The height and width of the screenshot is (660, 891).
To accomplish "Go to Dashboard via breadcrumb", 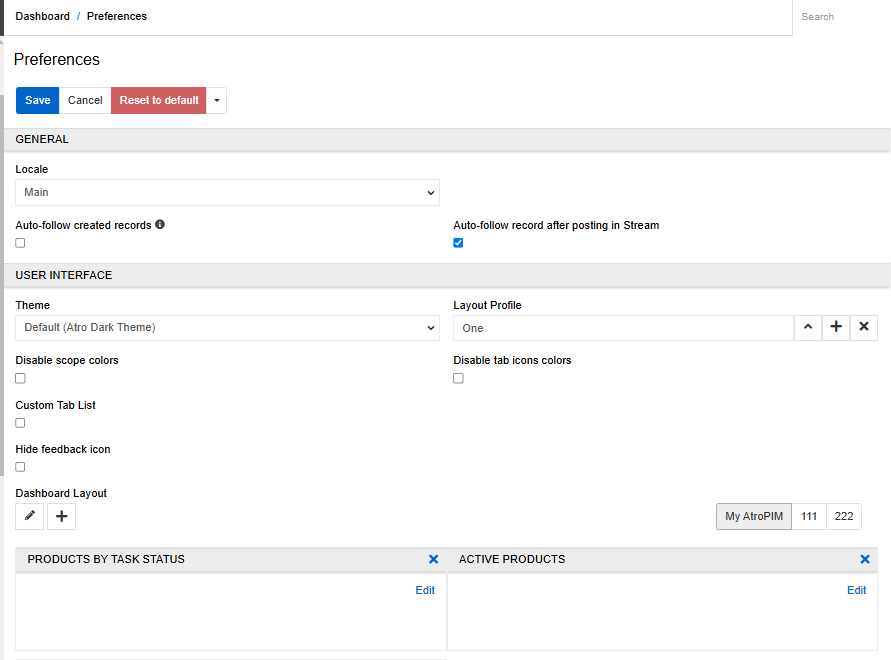I will pos(43,16).
